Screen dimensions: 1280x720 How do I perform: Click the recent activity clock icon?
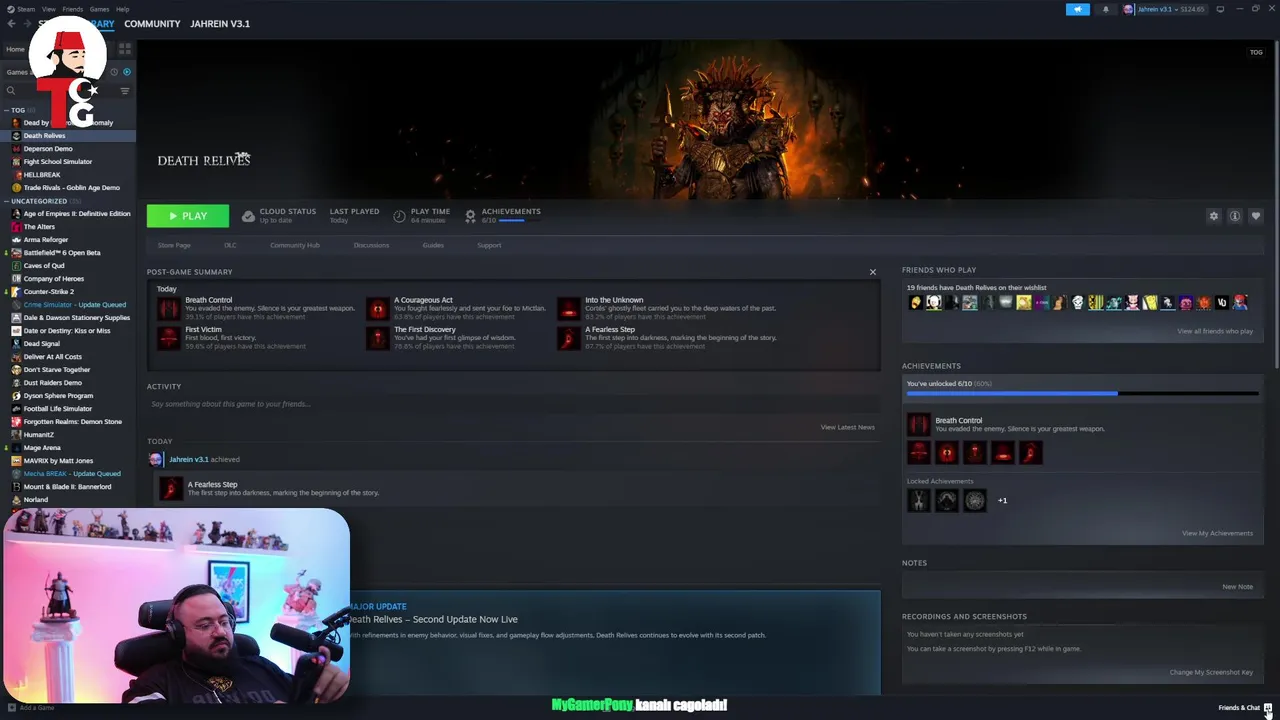point(114,72)
